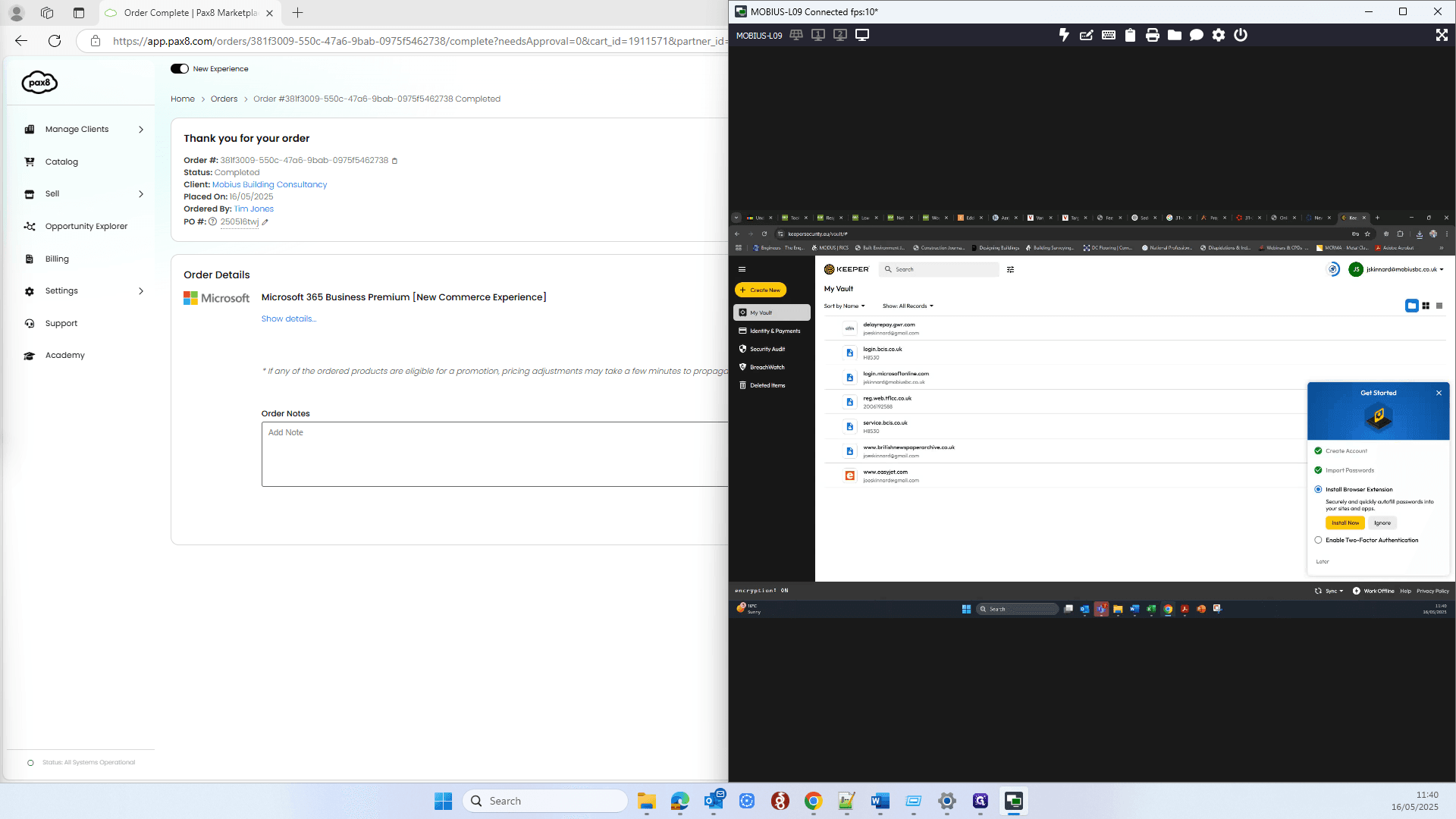Image resolution: width=1456 pixels, height=819 pixels.
Task: Click Install Now for browser extension
Action: (x=1345, y=523)
